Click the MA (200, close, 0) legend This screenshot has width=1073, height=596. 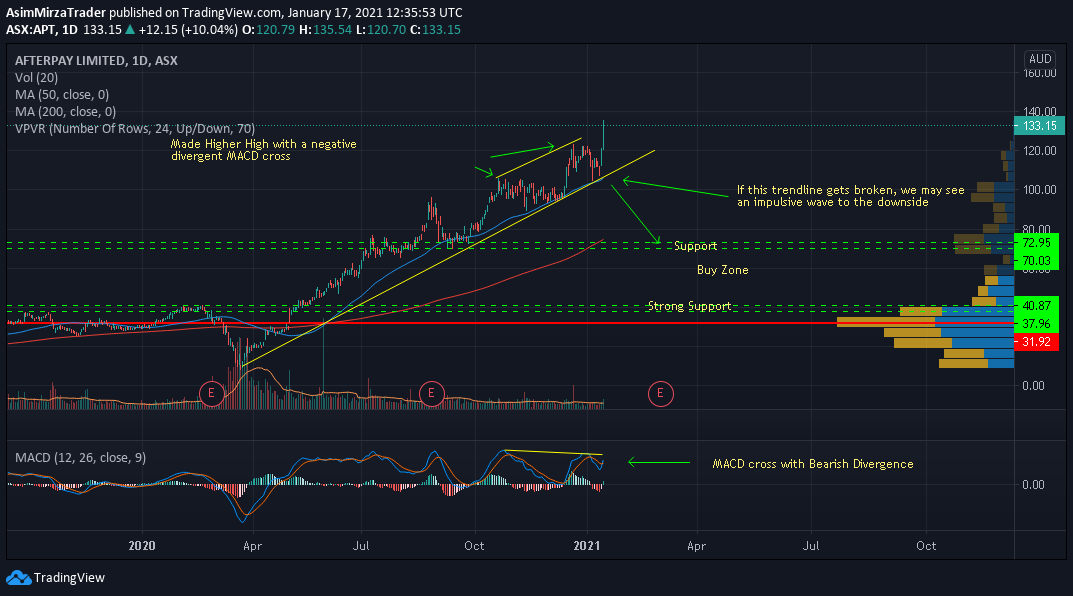pyautogui.click(x=65, y=112)
